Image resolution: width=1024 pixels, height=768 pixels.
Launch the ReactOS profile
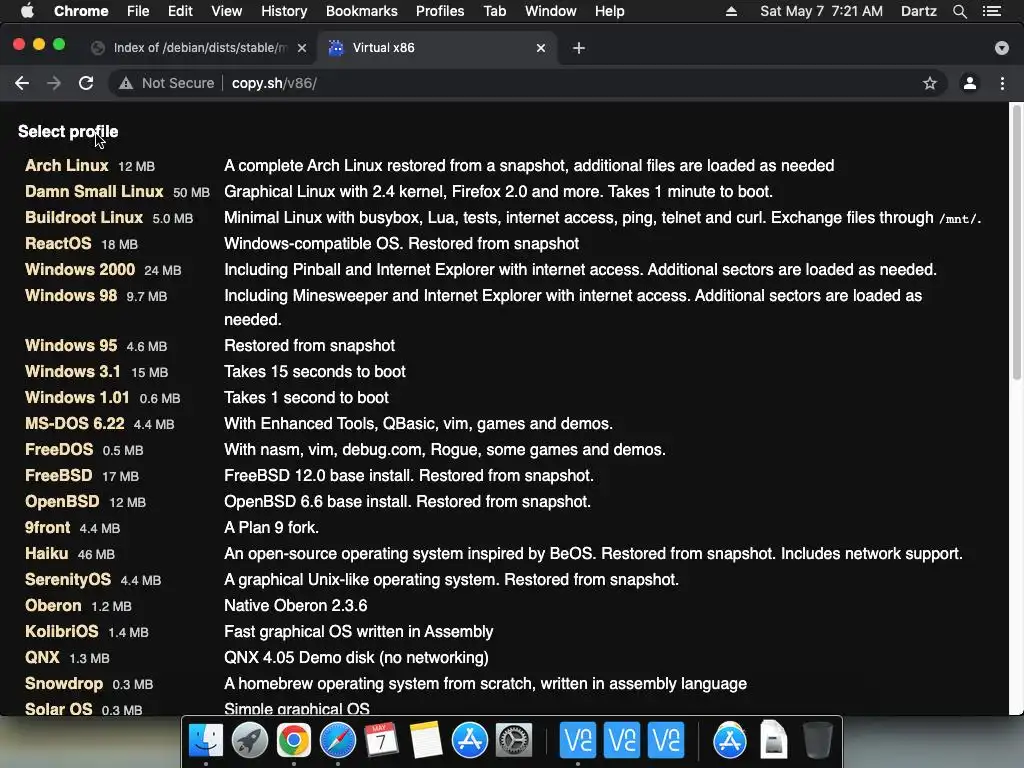(x=58, y=244)
